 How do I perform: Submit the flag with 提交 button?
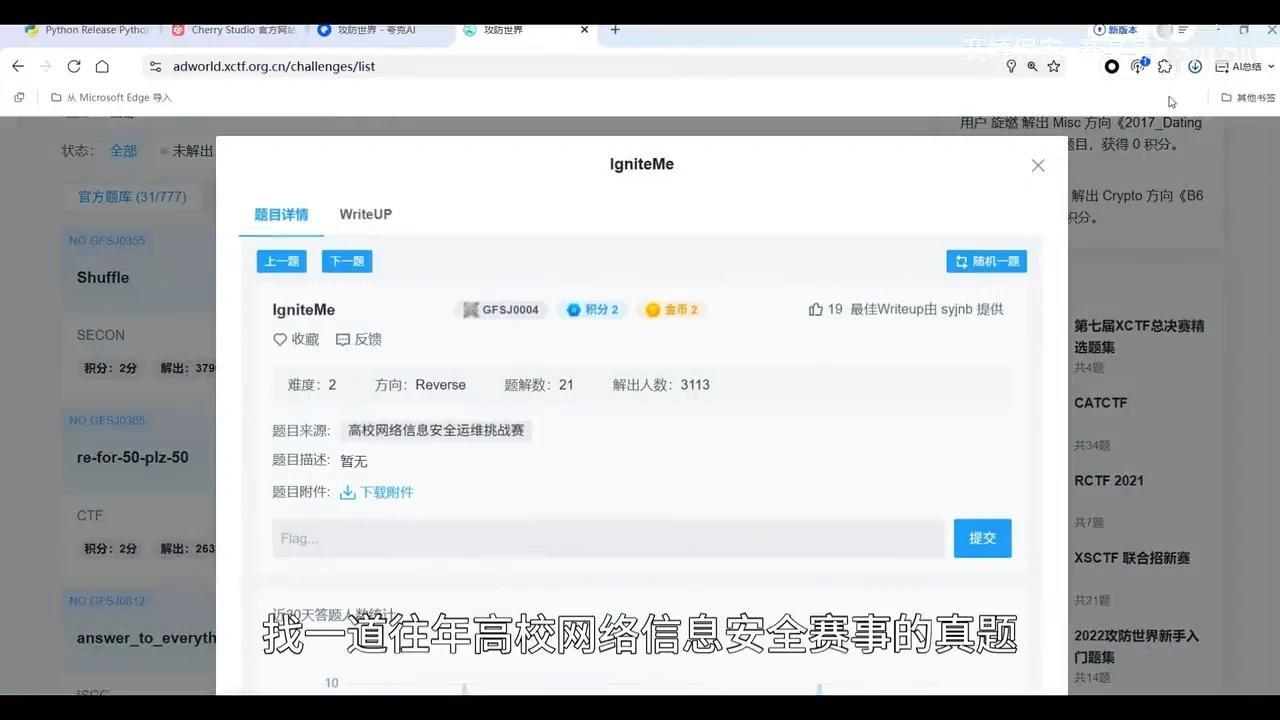tap(982, 538)
